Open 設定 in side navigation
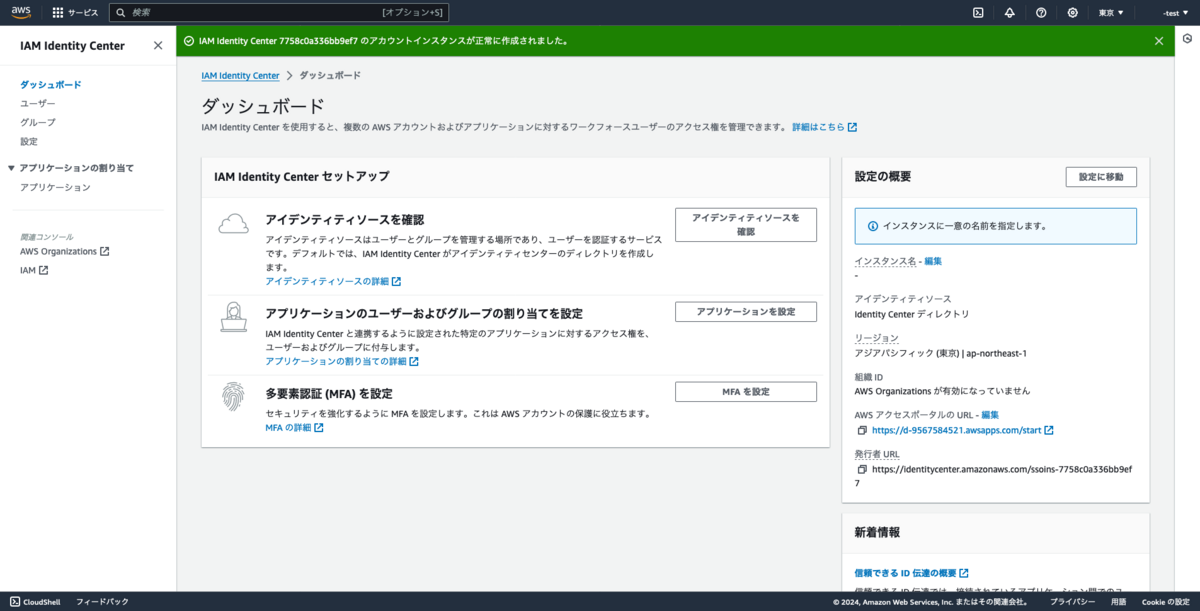The width and height of the screenshot is (1200, 611). (29, 142)
